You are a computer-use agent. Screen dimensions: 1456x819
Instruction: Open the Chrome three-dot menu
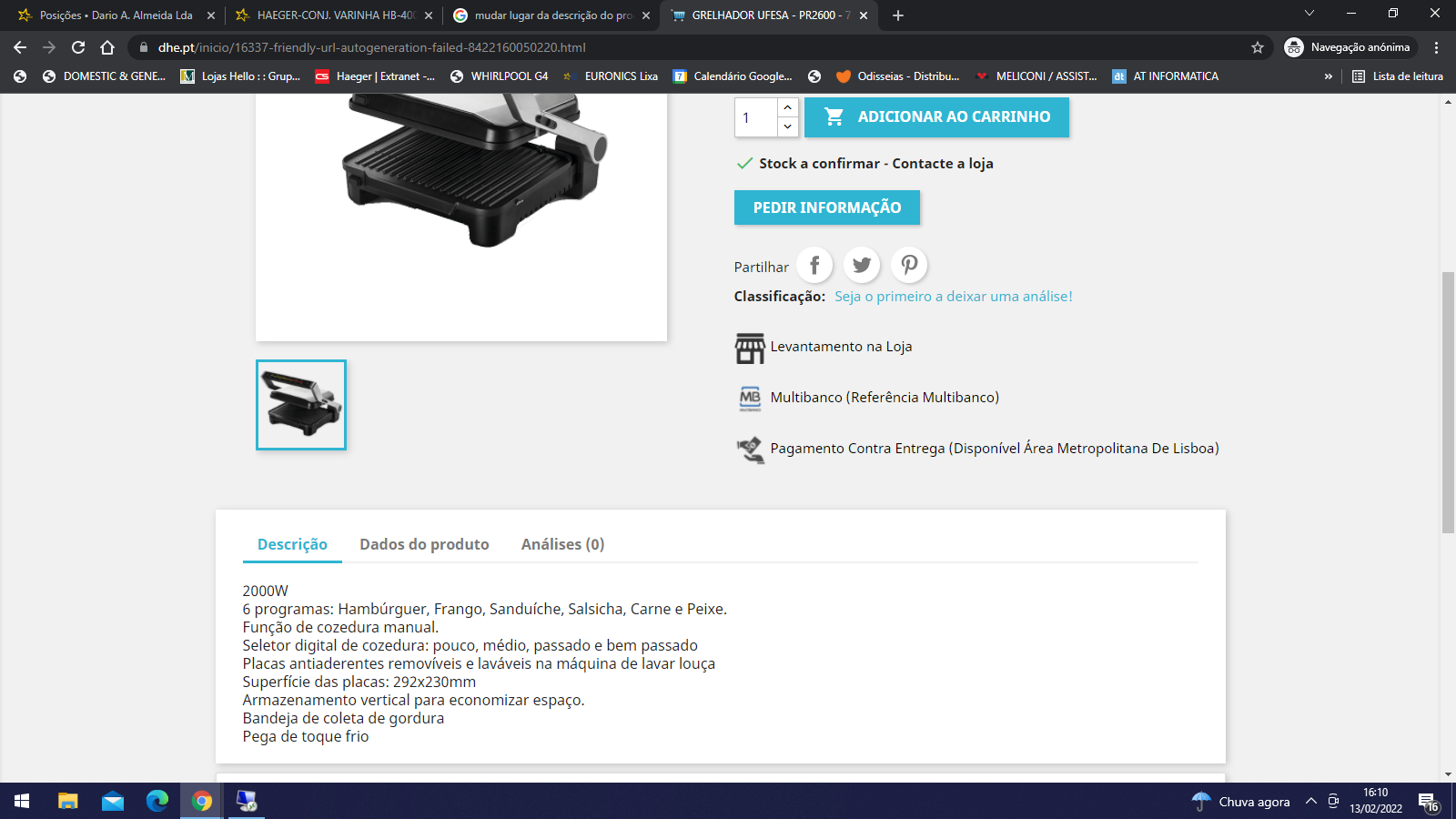tap(1437, 47)
